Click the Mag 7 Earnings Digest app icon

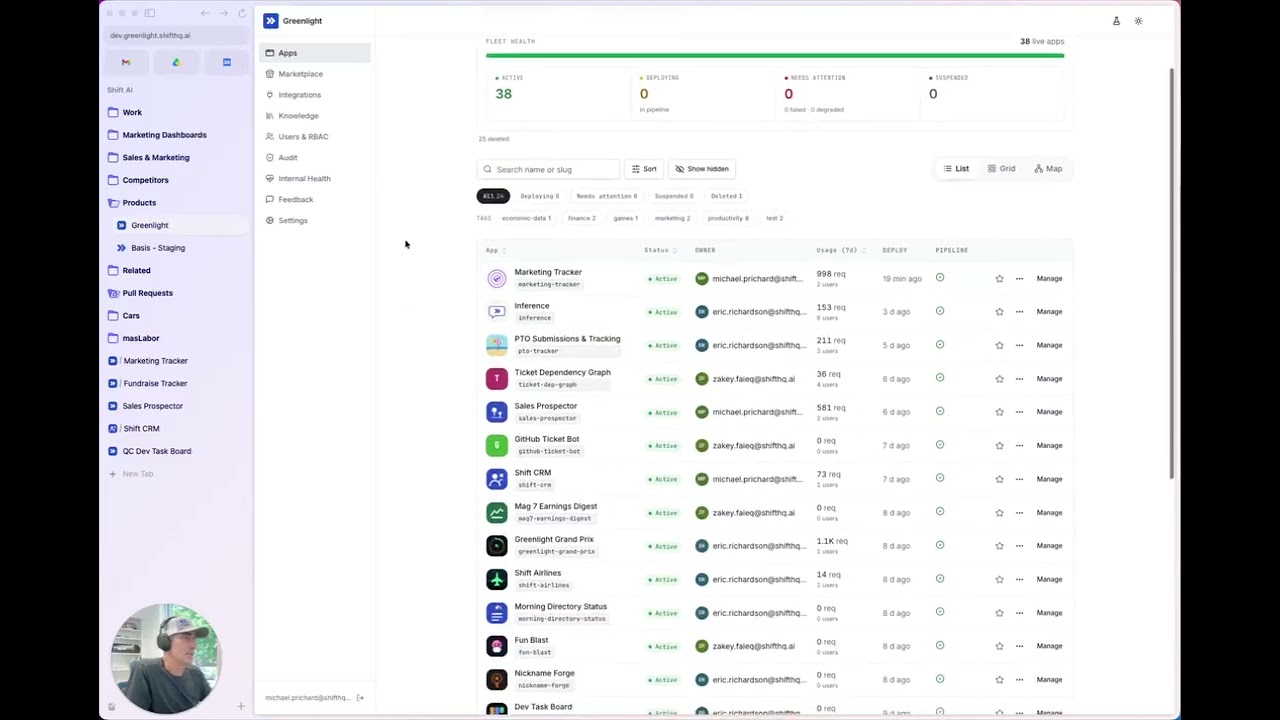(497, 512)
